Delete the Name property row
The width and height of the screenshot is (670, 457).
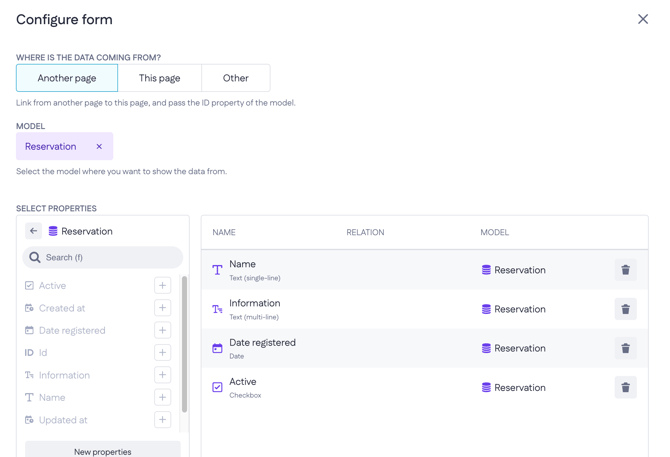[625, 270]
